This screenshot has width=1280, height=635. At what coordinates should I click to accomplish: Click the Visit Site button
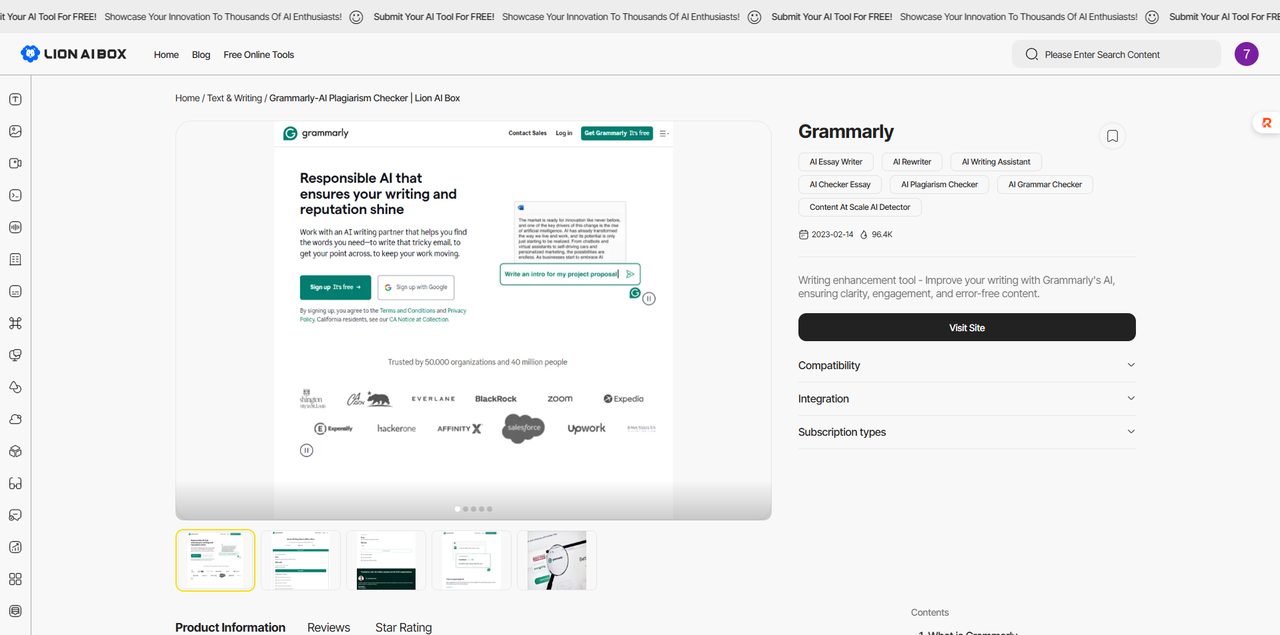[967, 327]
